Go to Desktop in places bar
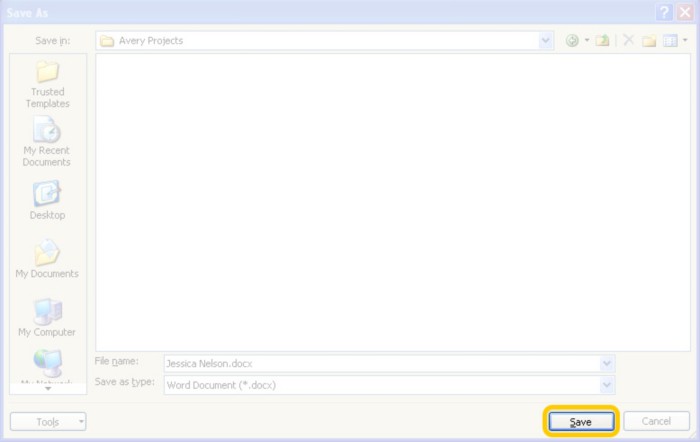 47,200
